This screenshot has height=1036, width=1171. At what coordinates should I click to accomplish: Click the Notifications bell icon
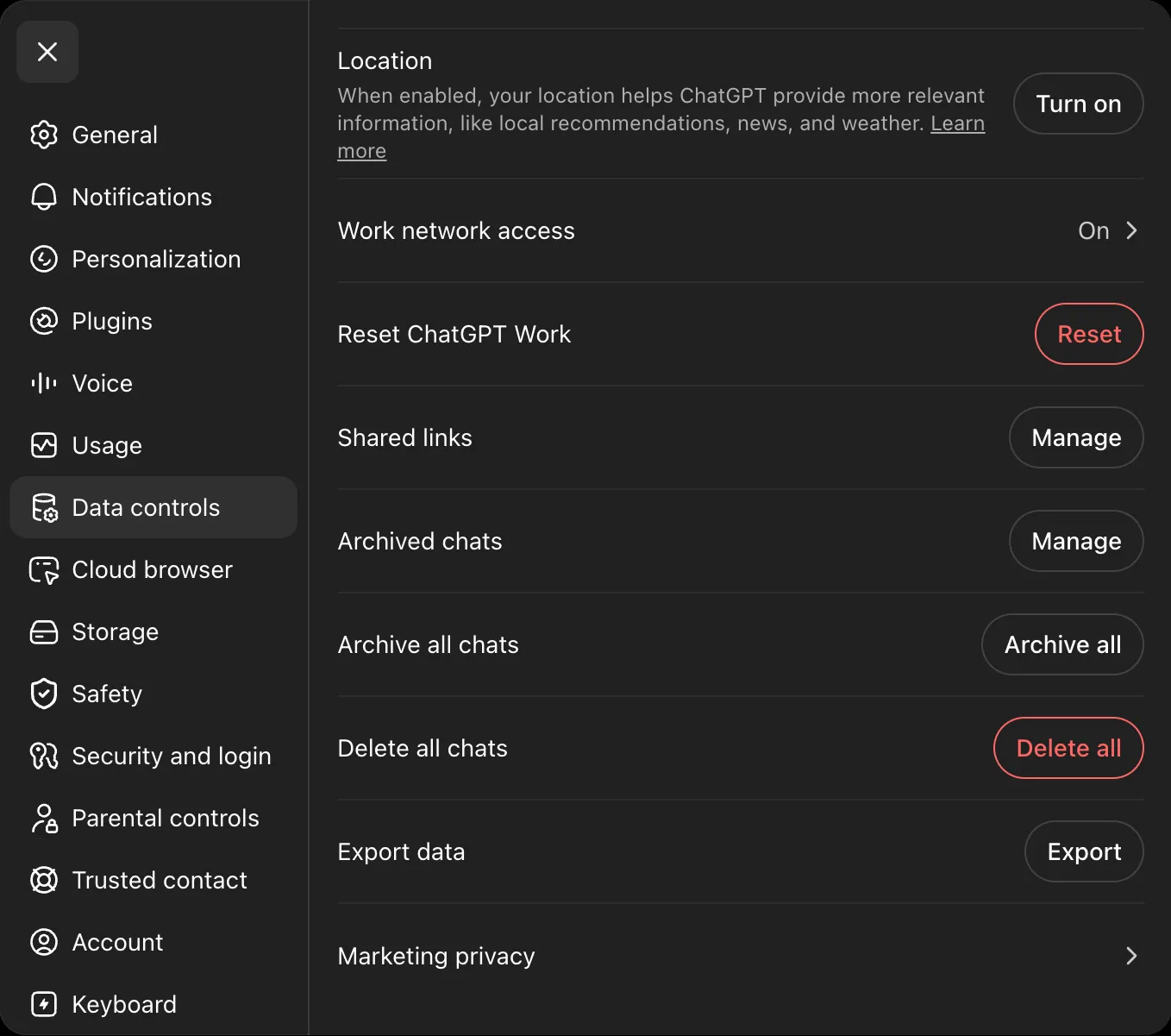click(x=44, y=197)
